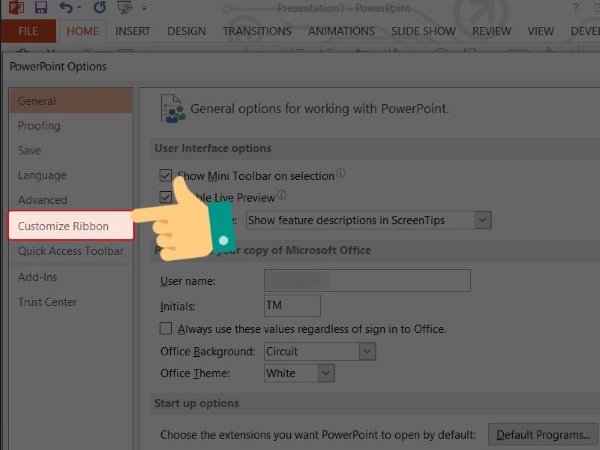Click info icon next to Live Preview
This screenshot has width=600, height=450.
(x=282, y=196)
